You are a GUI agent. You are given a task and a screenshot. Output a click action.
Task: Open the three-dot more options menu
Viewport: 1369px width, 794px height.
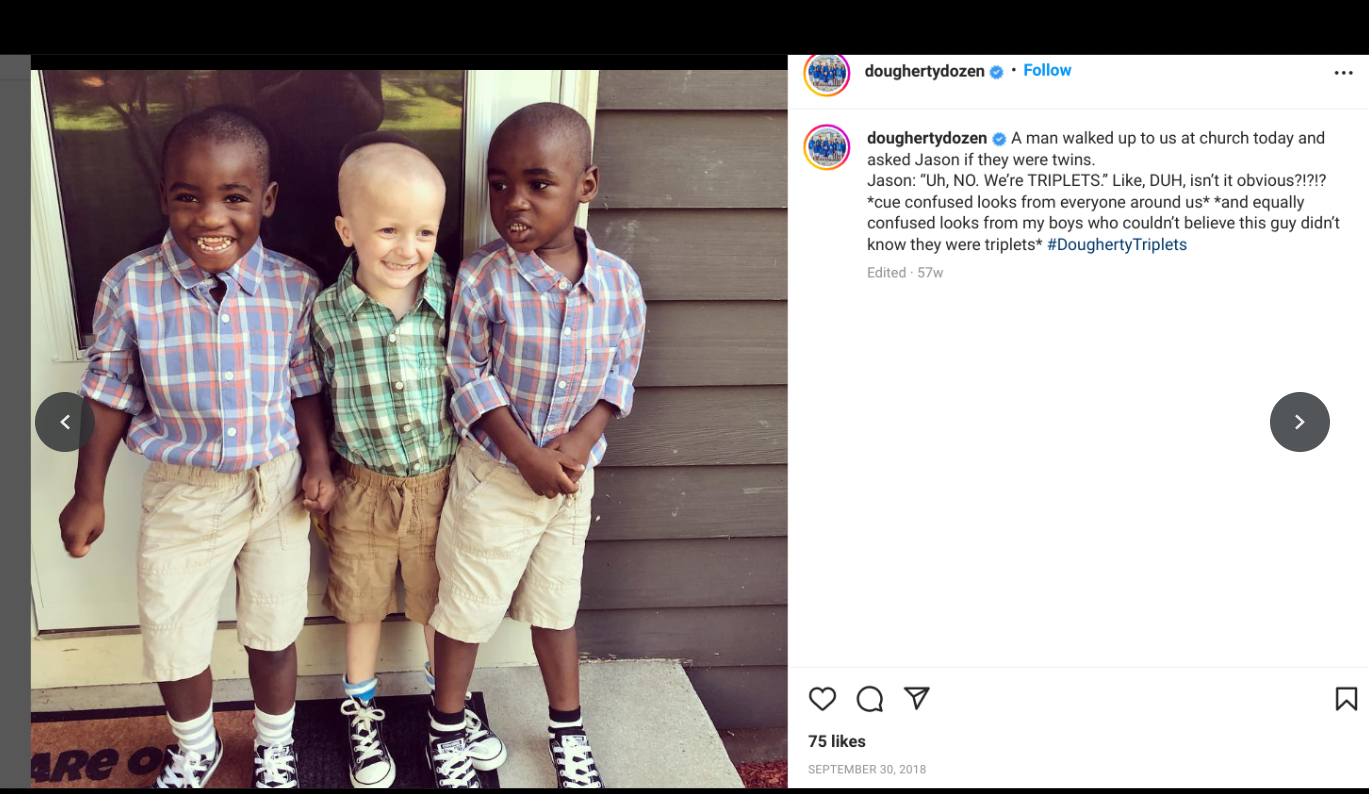(1343, 73)
